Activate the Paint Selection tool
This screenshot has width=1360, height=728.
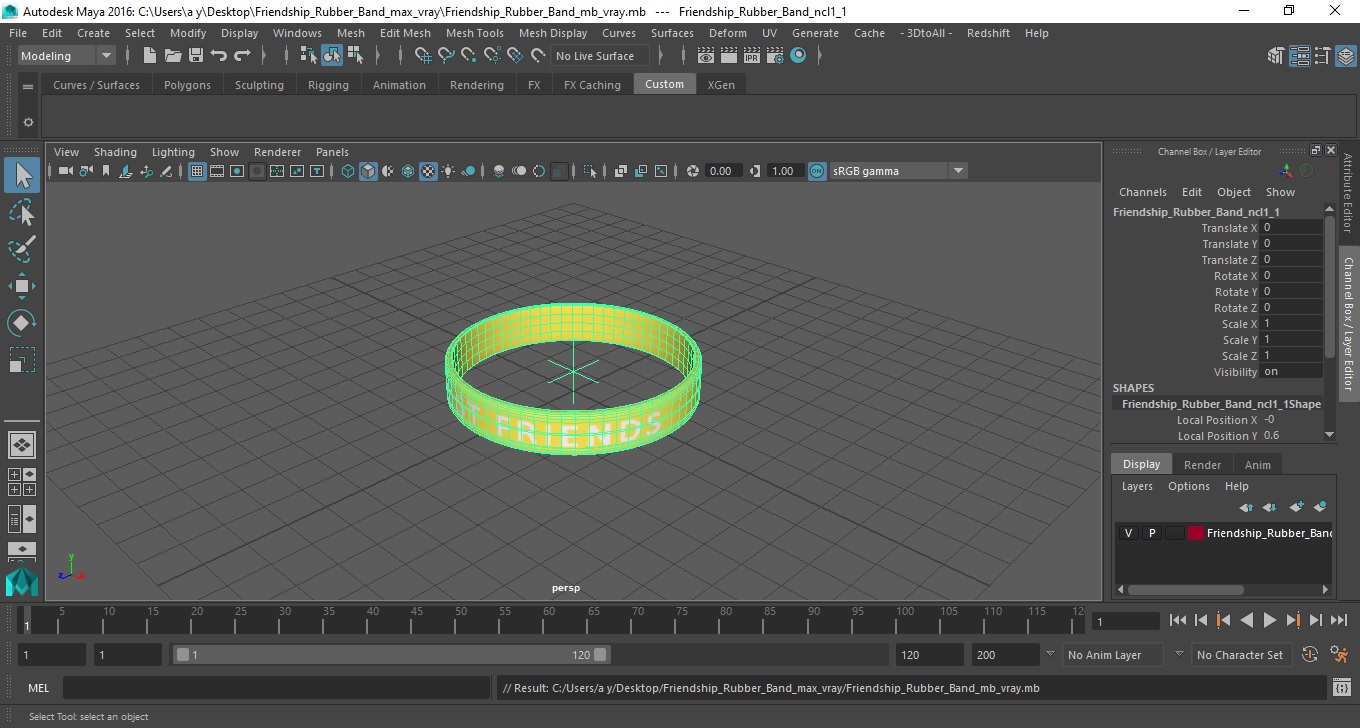(x=22, y=249)
